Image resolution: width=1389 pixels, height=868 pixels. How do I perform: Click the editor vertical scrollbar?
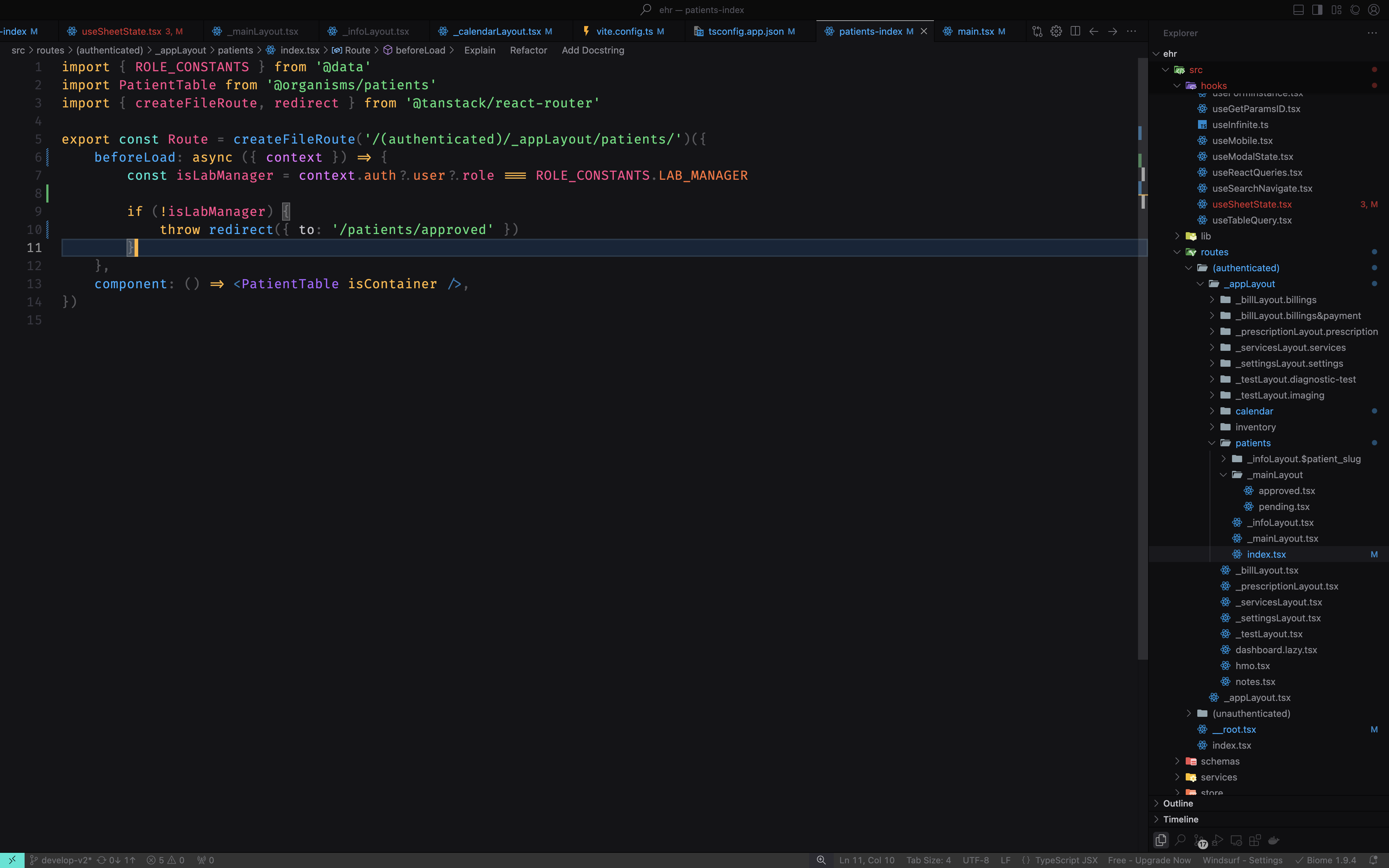point(1143,359)
